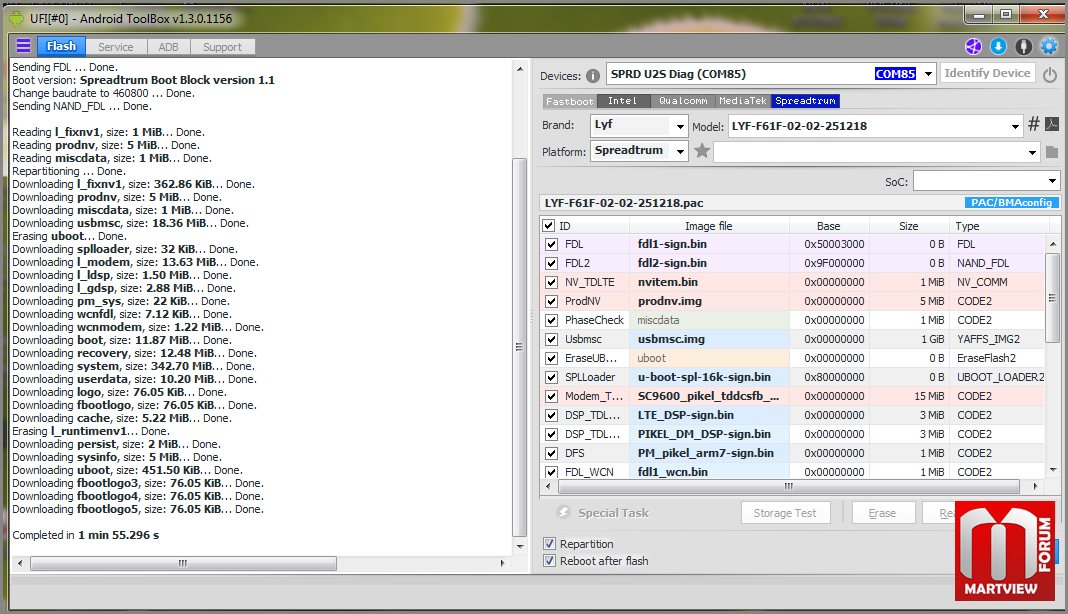1068x614 pixels.
Task: Uncheck the SPLLoader checkbox
Action: tap(551, 378)
